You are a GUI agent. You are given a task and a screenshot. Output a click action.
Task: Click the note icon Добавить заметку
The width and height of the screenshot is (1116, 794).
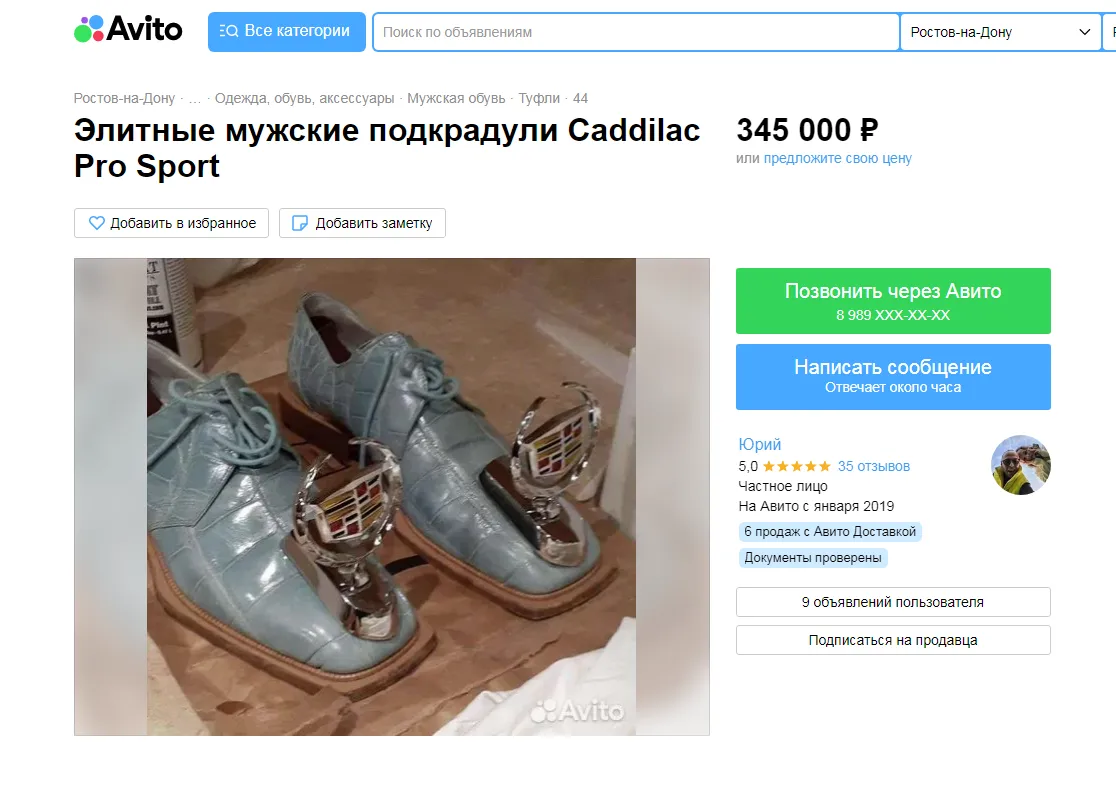coord(300,223)
